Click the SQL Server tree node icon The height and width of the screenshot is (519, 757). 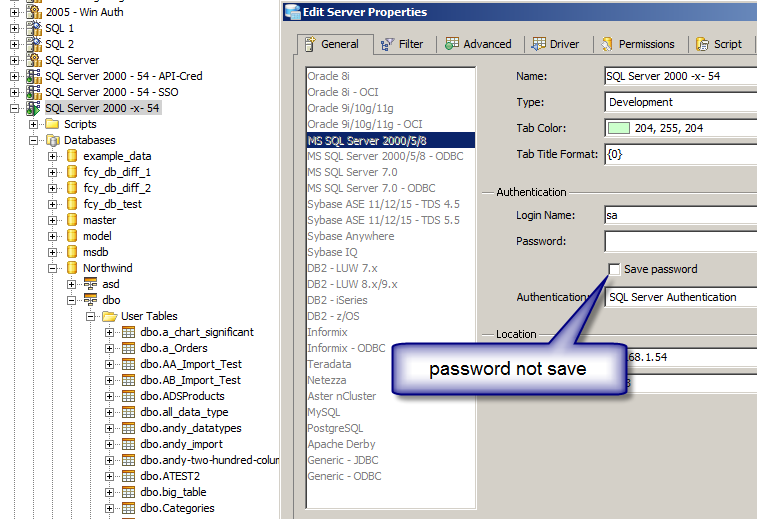click(x=34, y=60)
